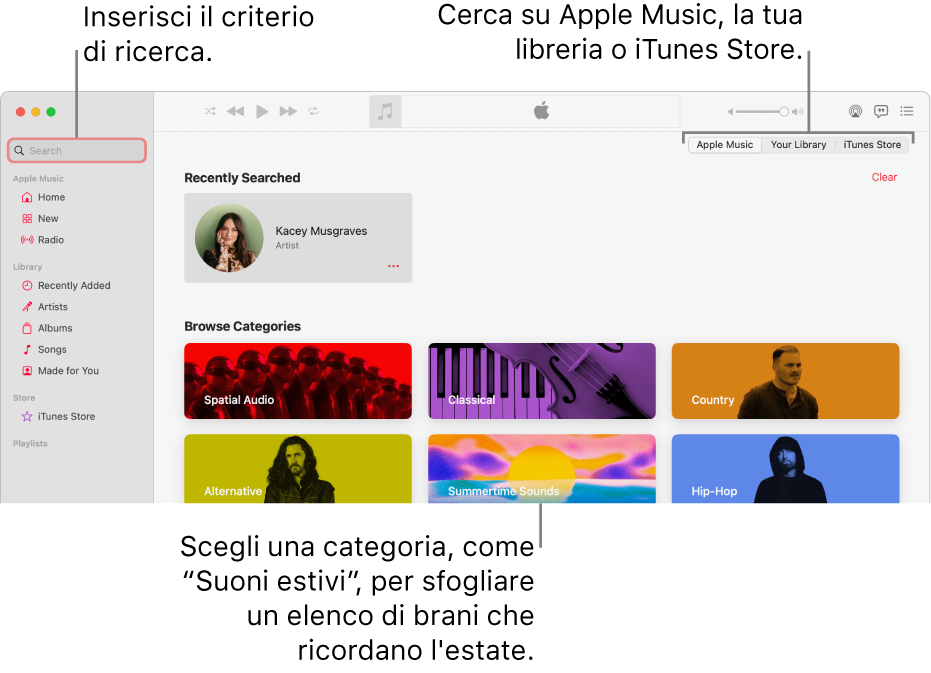Click the green full-screen window button

[51, 112]
